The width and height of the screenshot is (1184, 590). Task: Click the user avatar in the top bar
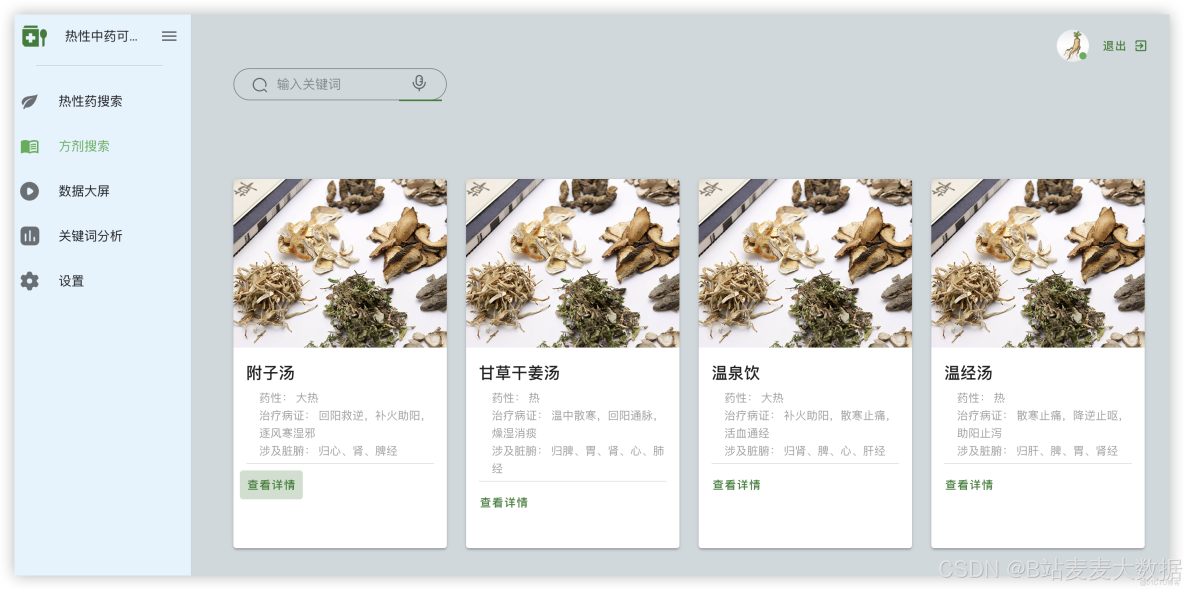[1071, 44]
